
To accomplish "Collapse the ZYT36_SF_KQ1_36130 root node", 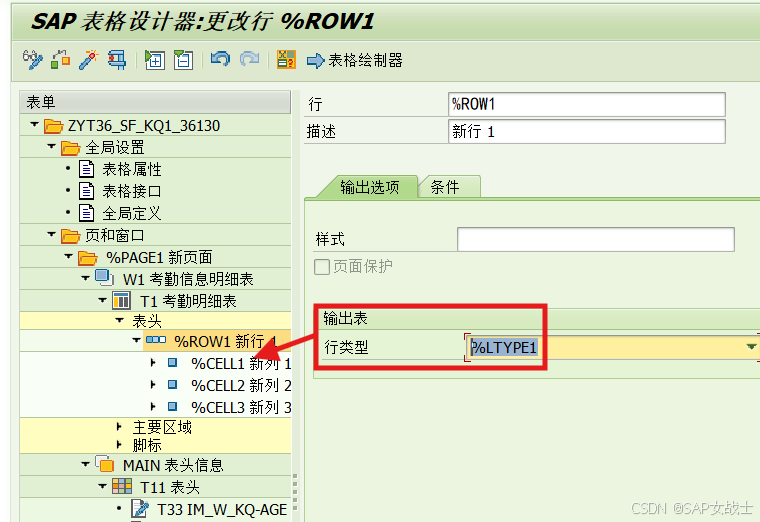I will [x=34, y=125].
